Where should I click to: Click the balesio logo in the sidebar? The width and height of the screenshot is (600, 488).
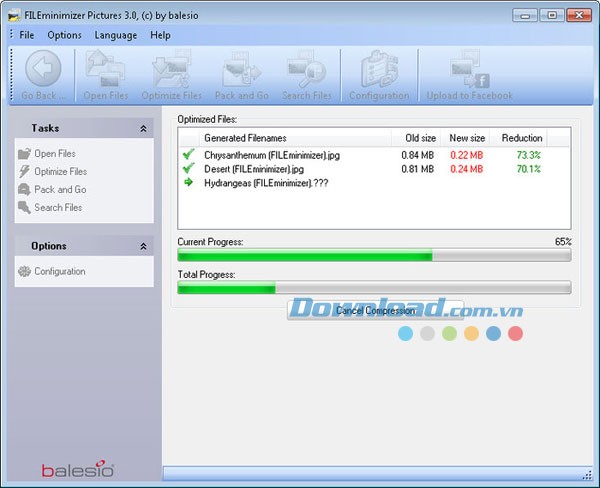[x=78, y=469]
